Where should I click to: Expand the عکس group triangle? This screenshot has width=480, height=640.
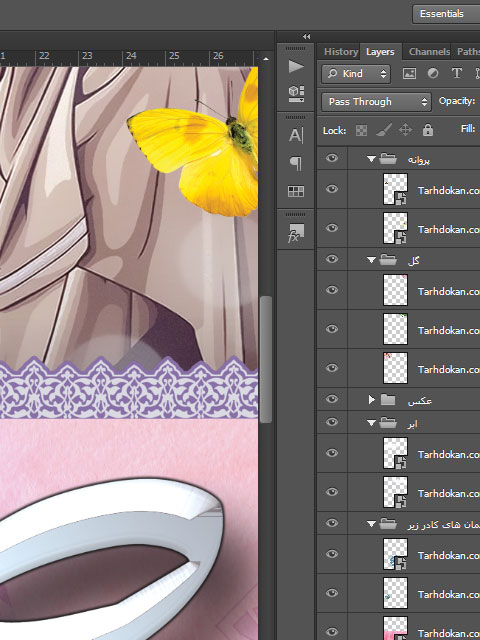click(x=371, y=400)
